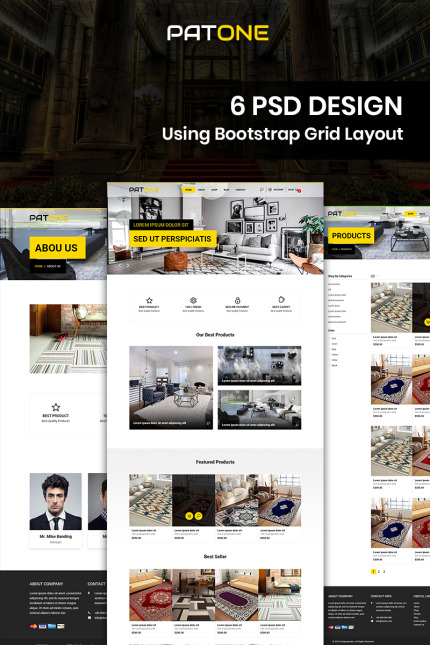Click yellow cart icon on featured rug
This screenshot has height=645, width=430.
(189, 516)
